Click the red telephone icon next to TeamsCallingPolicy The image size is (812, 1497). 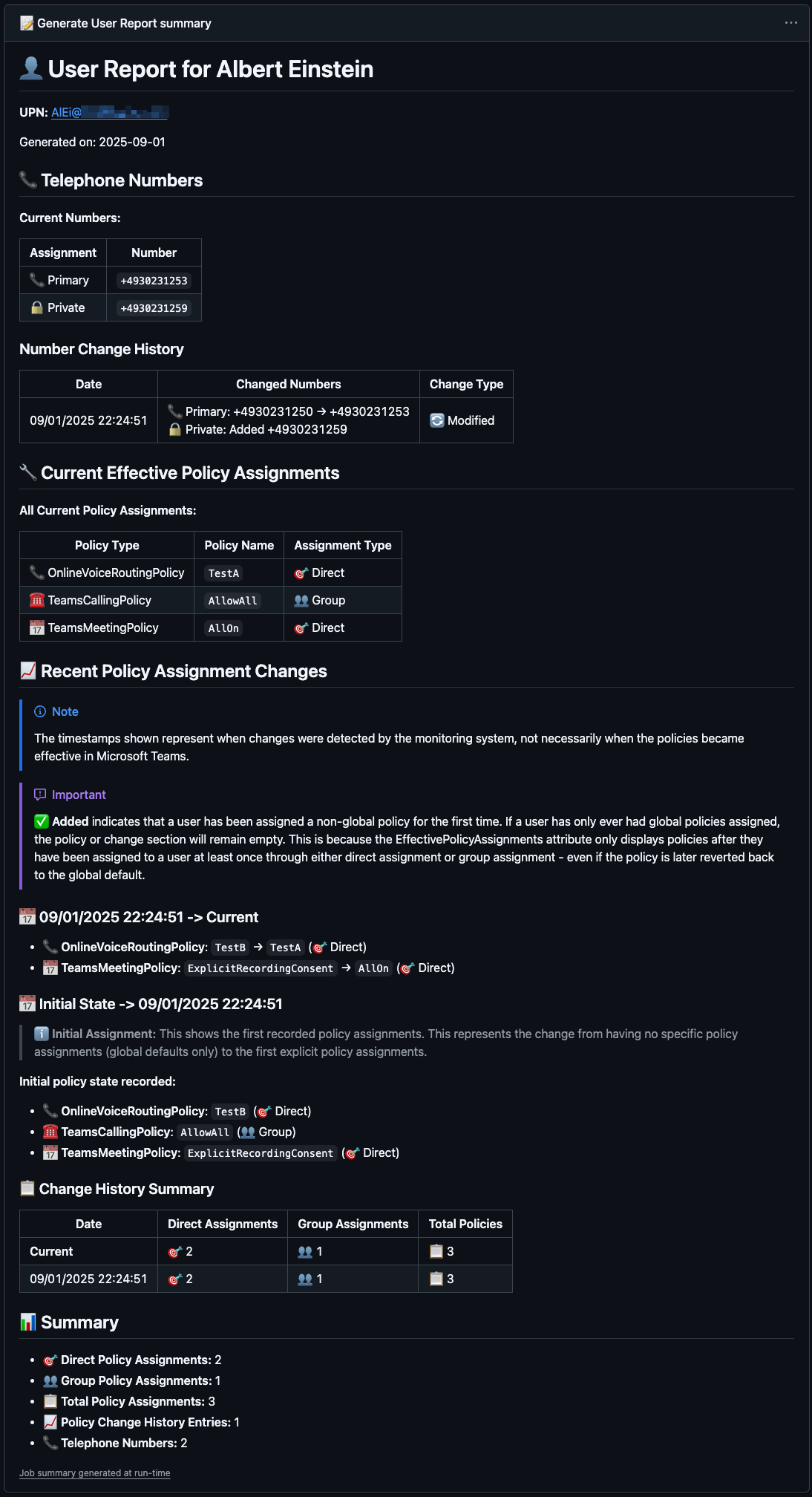click(x=37, y=600)
